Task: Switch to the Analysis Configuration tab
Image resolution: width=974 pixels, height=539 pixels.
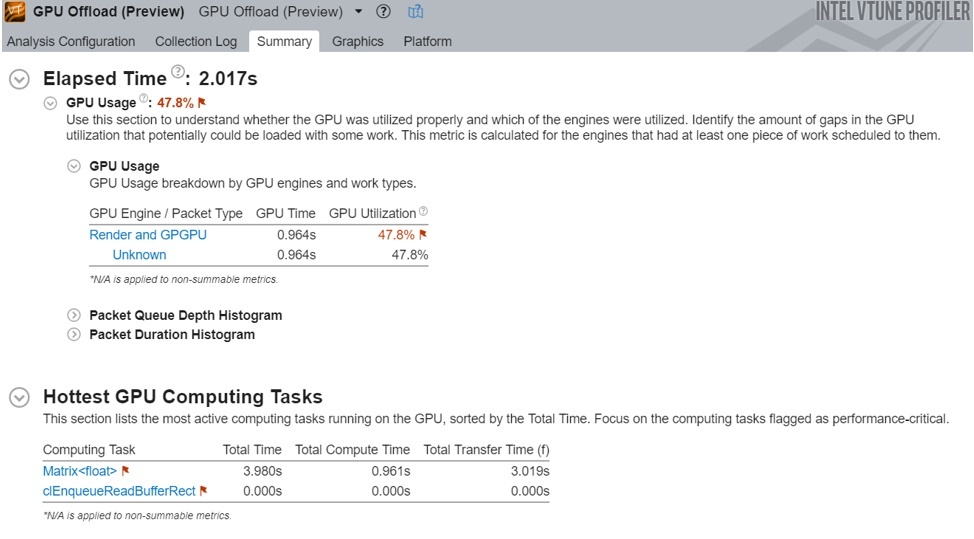Action: (x=71, y=41)
